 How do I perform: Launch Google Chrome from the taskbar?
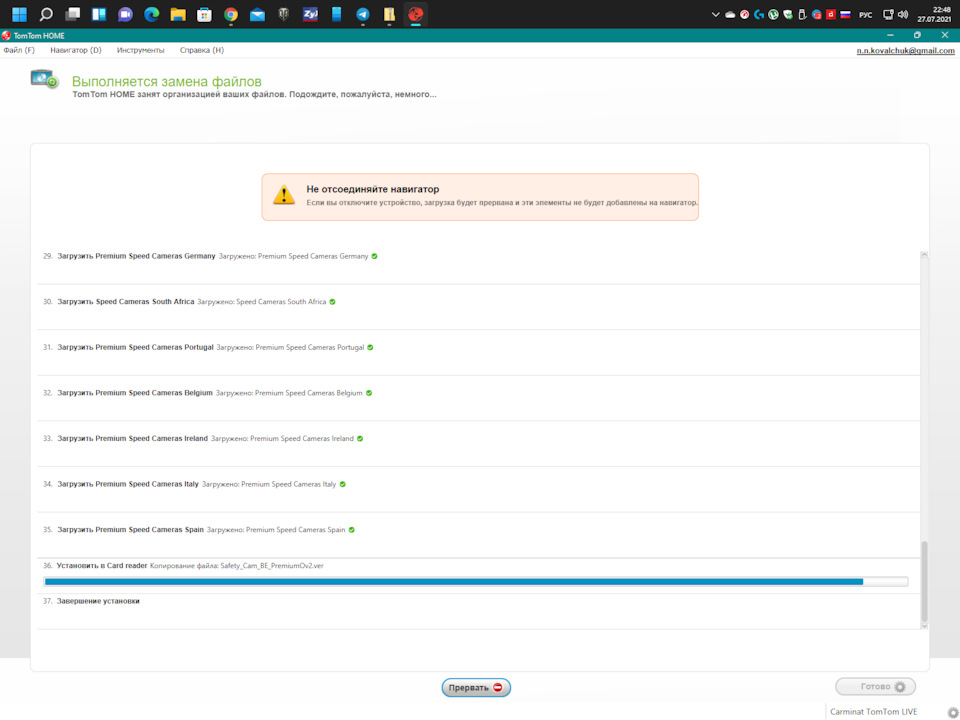tap(231, 14)
